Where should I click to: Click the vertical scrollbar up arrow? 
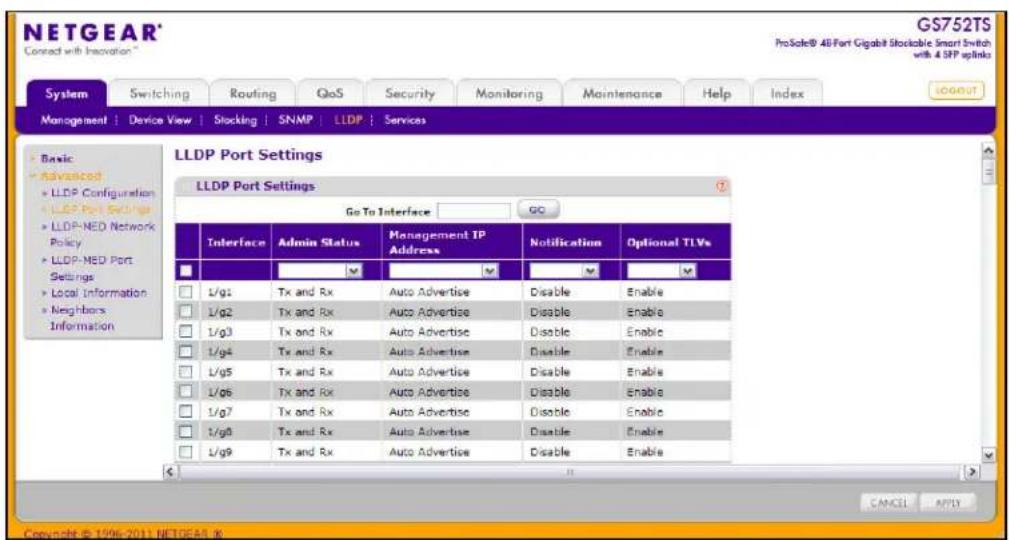click(989, 149)
